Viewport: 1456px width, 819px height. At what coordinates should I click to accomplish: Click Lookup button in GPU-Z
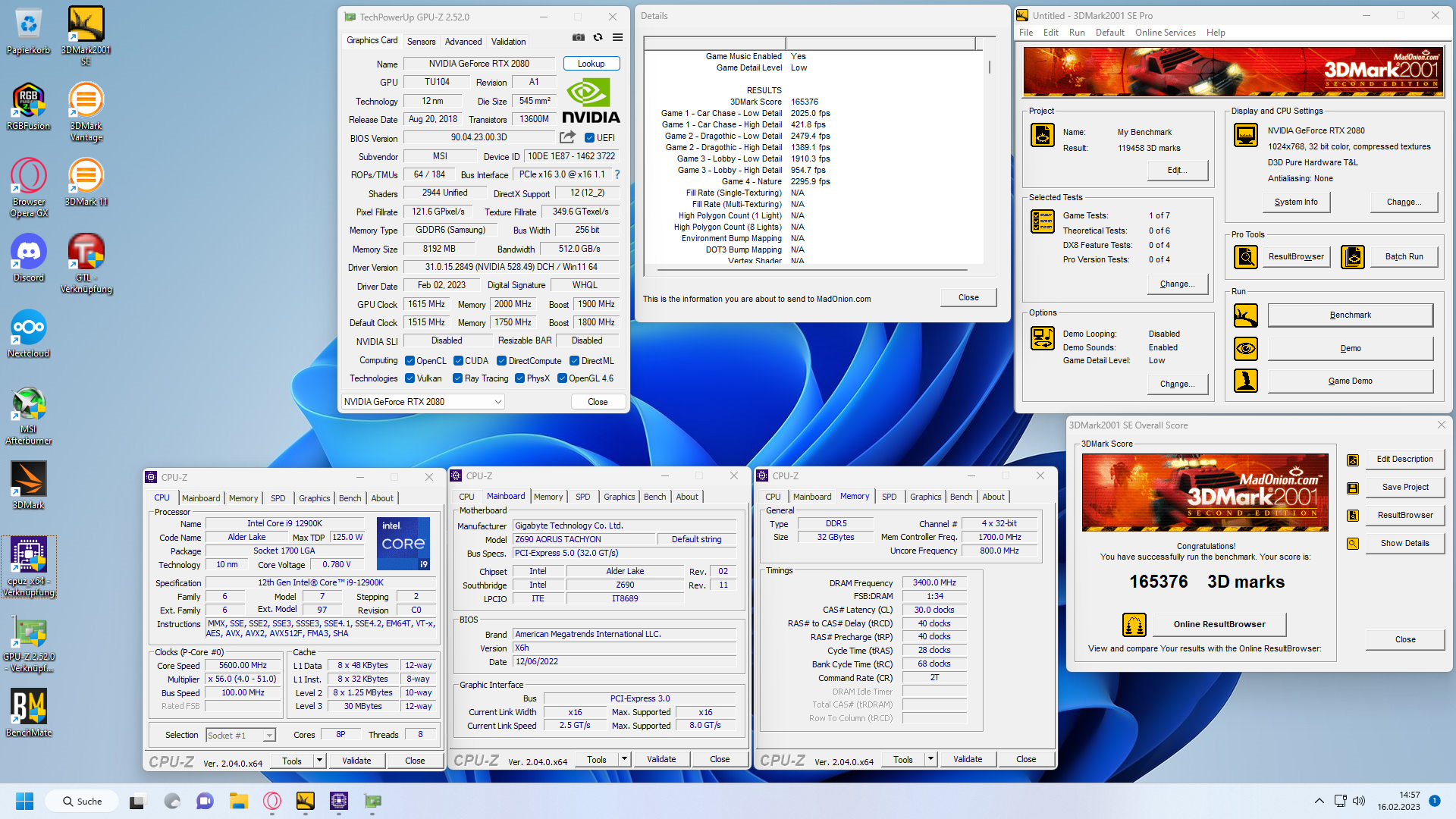pyautogui.click(x=591, y=64)
